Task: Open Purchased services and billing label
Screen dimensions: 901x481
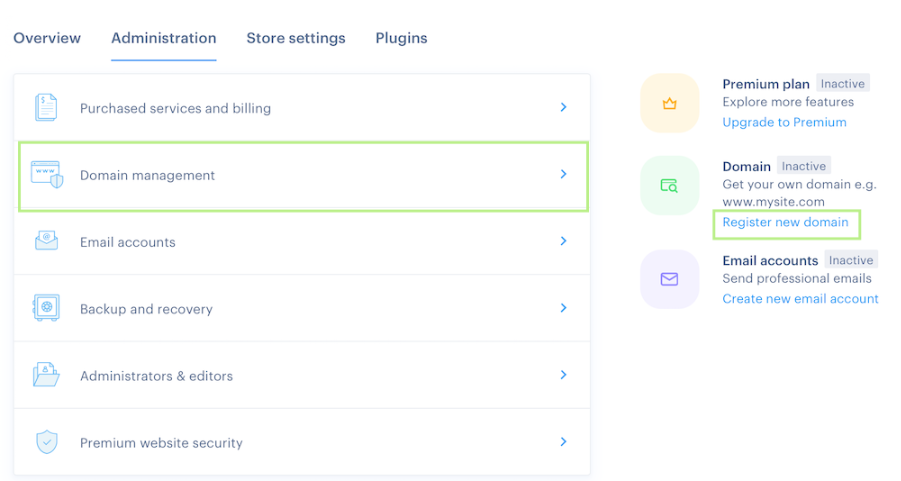Action: [x=175, y=108]
